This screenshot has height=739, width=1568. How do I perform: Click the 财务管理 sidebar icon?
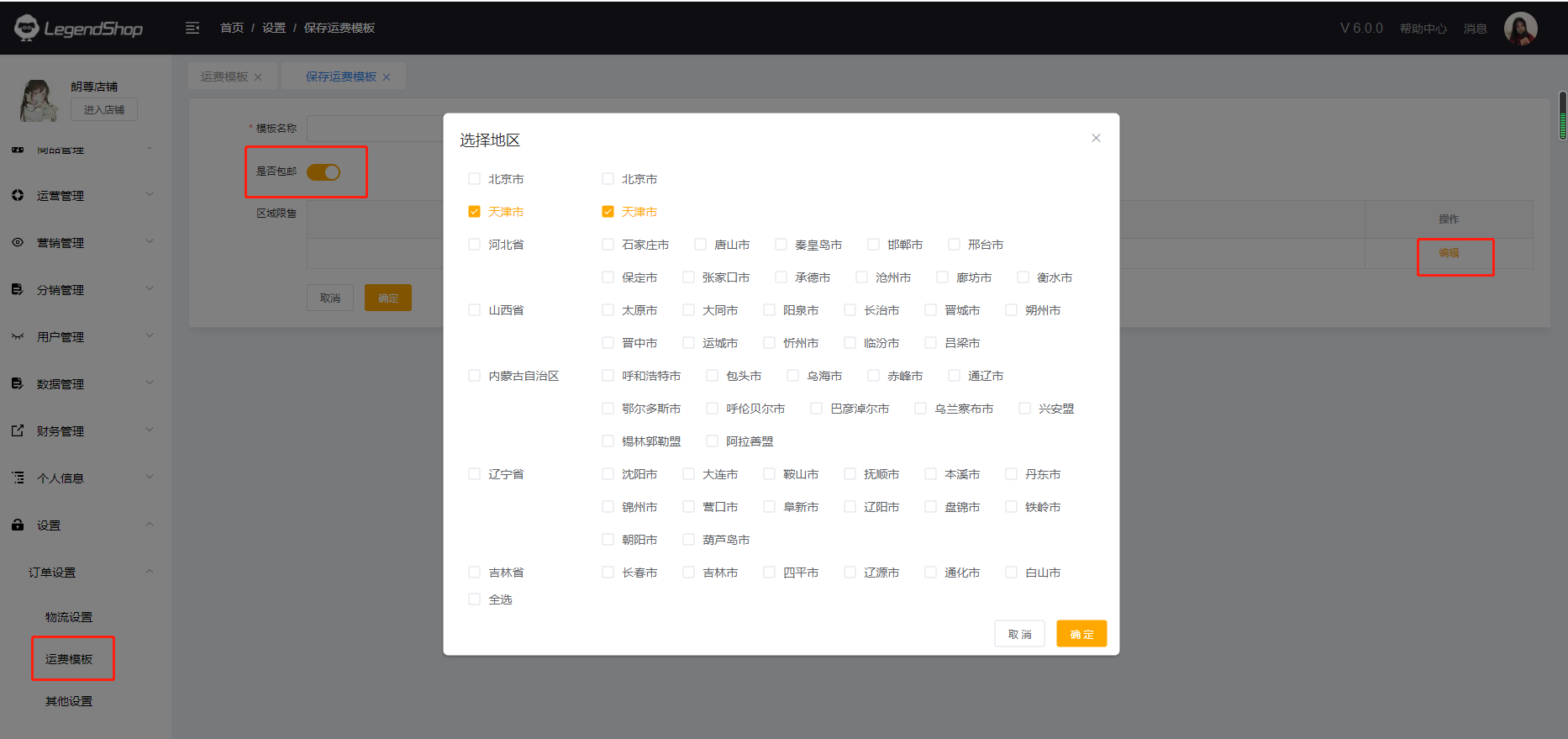(x=18, y=430)
